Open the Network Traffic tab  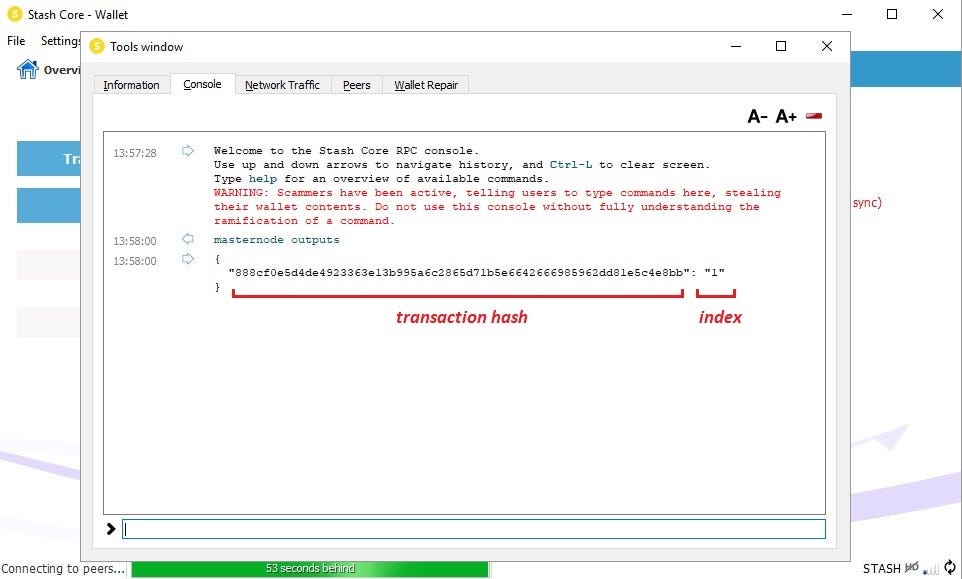click(282, 85)
